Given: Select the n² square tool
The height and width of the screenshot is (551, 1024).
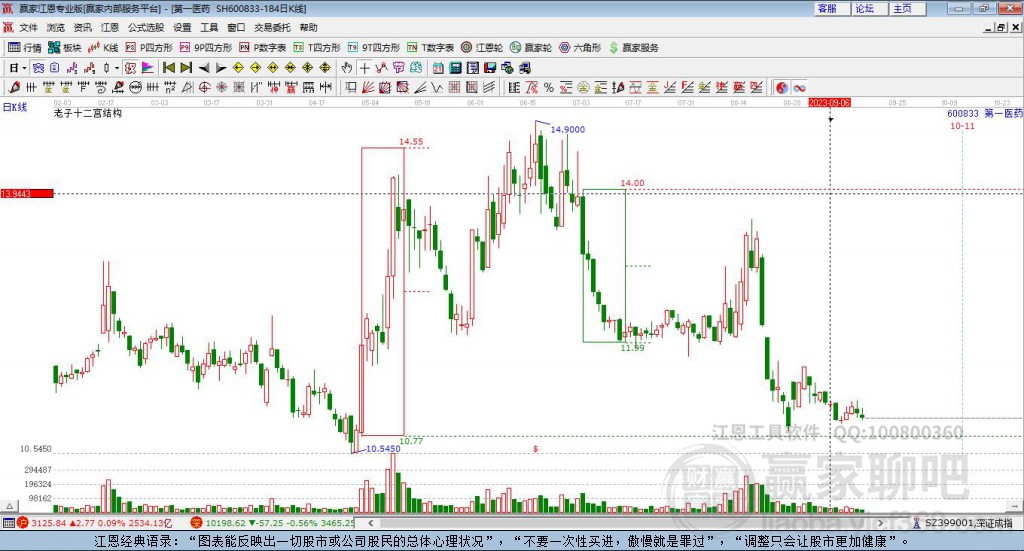Looking at the screenshot, I should [170, 87].
